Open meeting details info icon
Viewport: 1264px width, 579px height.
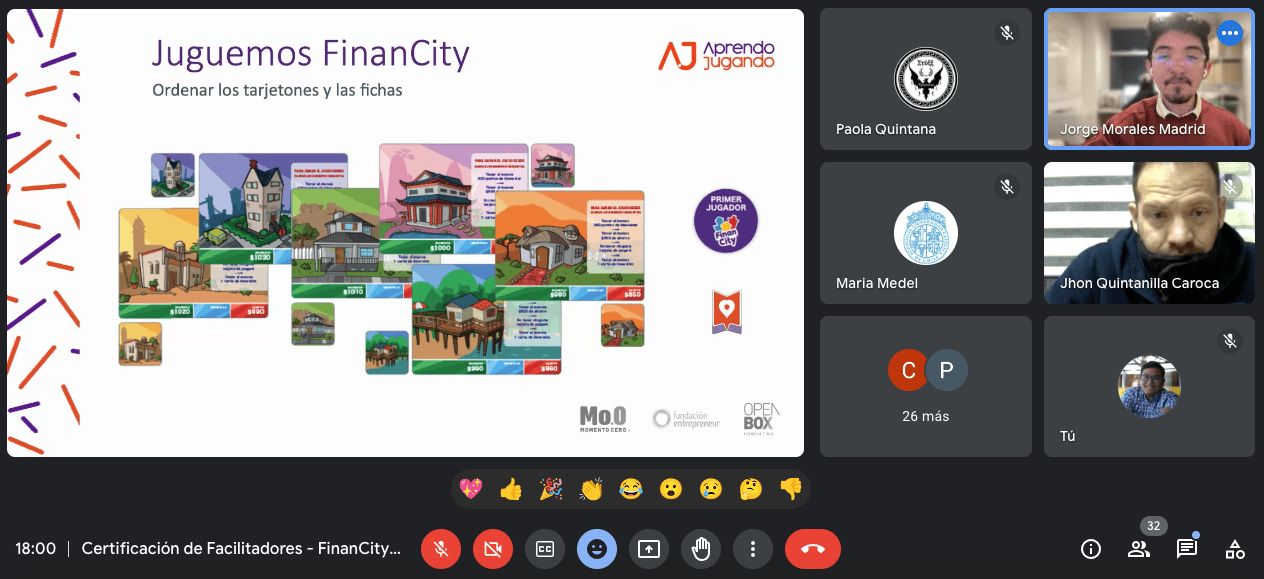coord(1091,549)
